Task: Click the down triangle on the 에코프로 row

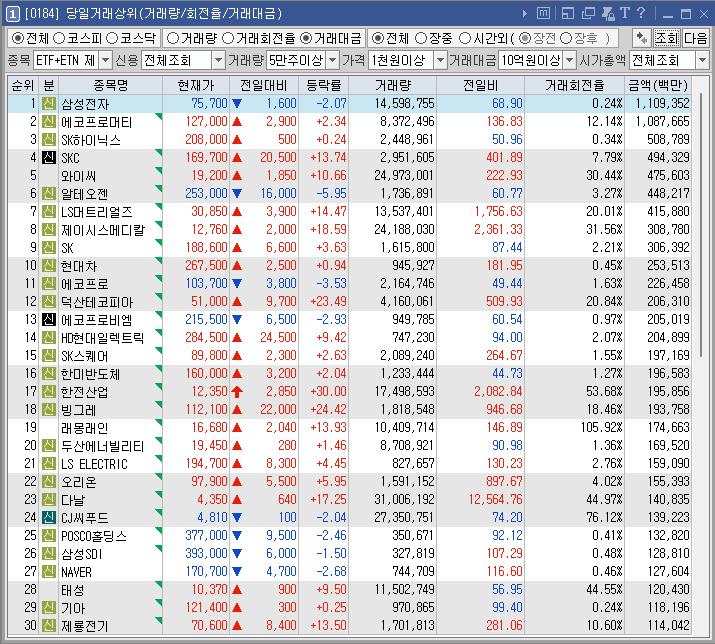Action: [237, 284]
